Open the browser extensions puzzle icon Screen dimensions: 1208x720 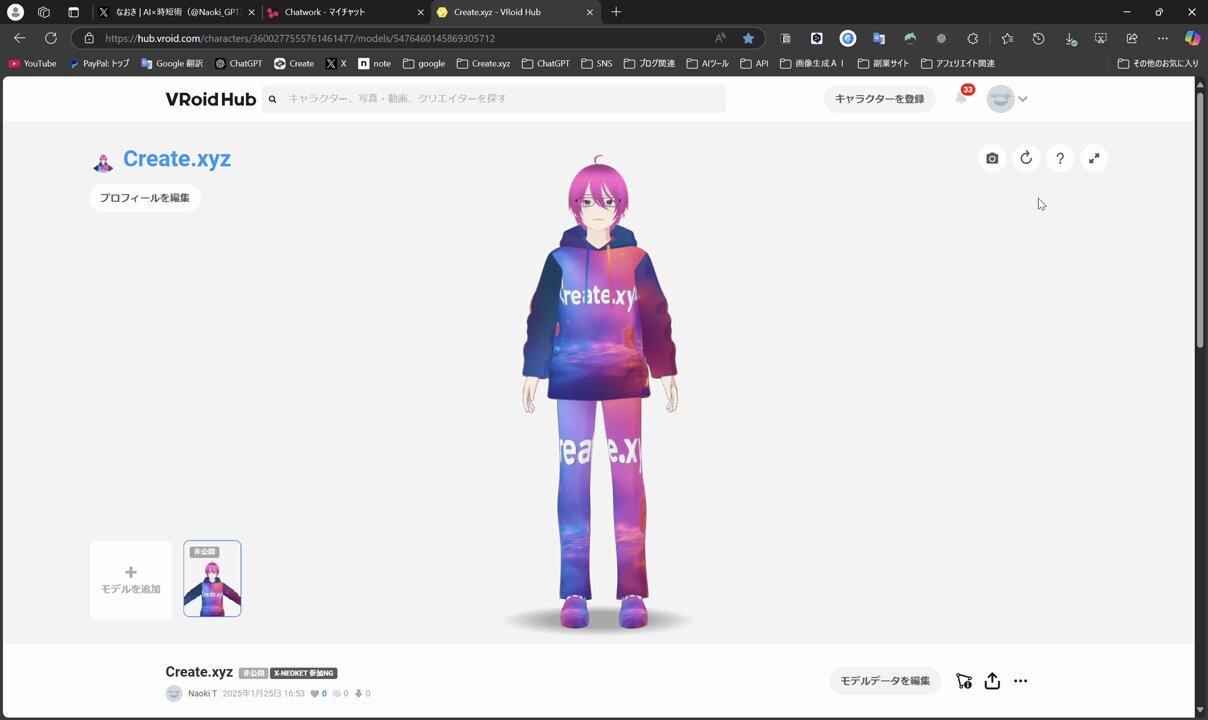[973, 38]
